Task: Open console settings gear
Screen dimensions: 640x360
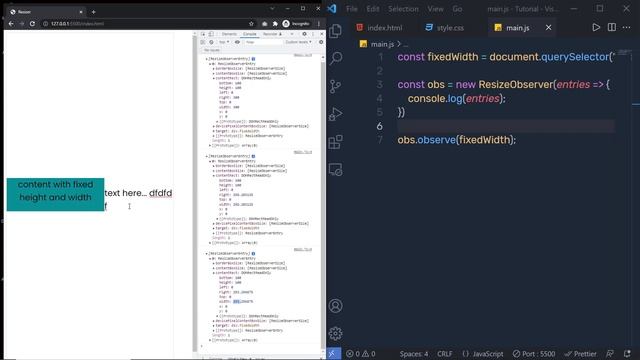Action: click(321, 42)
